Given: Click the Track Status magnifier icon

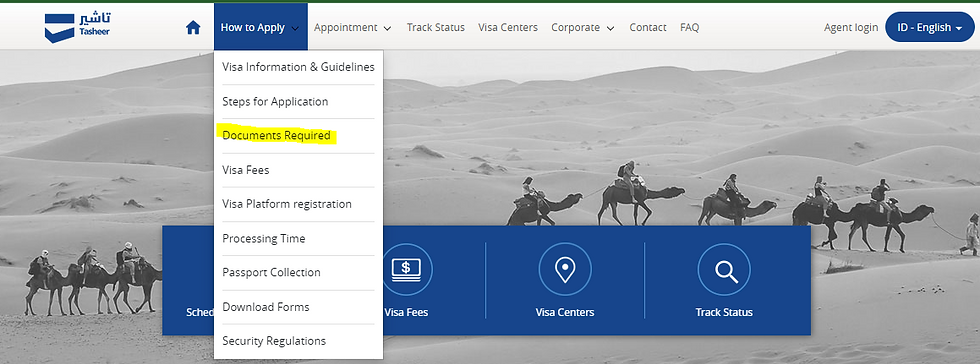Looking at the screenshot, I should [724, 270].
